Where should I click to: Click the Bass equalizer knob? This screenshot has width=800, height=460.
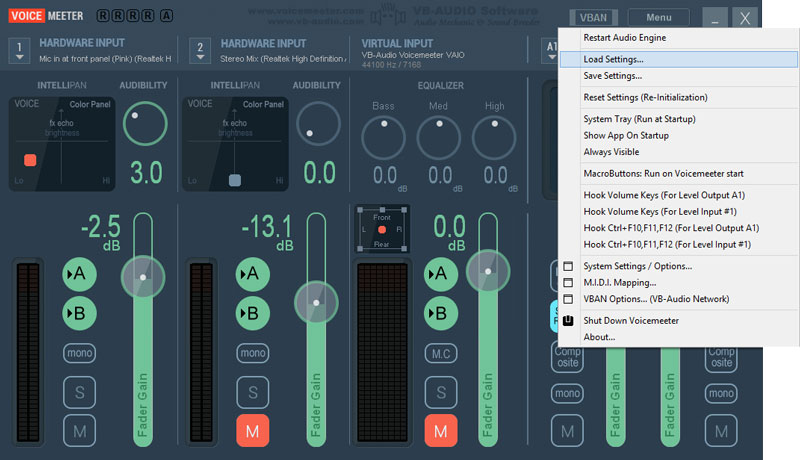384,138
